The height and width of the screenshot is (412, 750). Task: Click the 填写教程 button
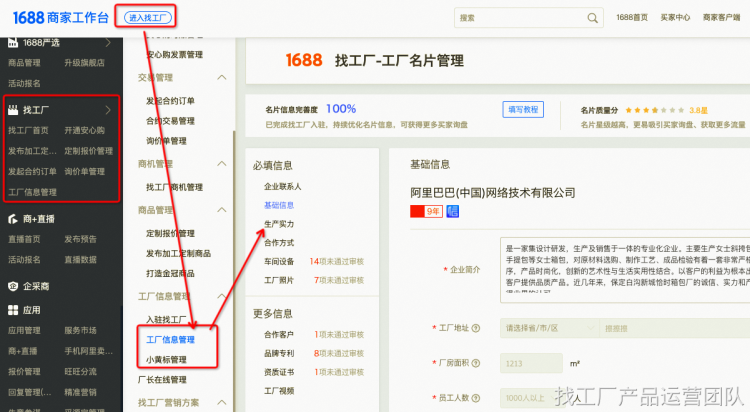click(523, 109)
